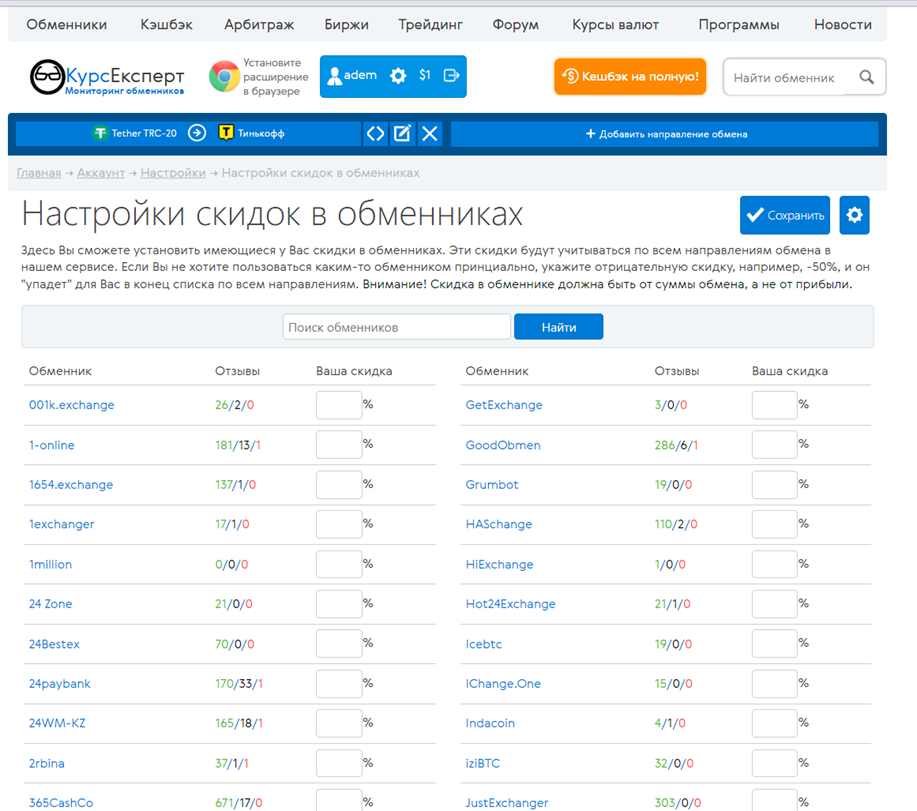Open the Форум menu item
This screenshot has height=811, width=917.
click(515, 25)
